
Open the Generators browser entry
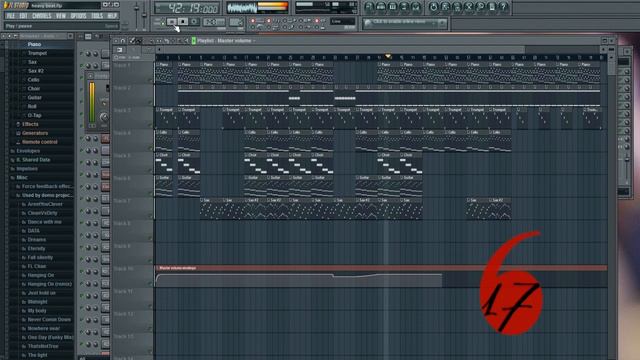point(35,133)
